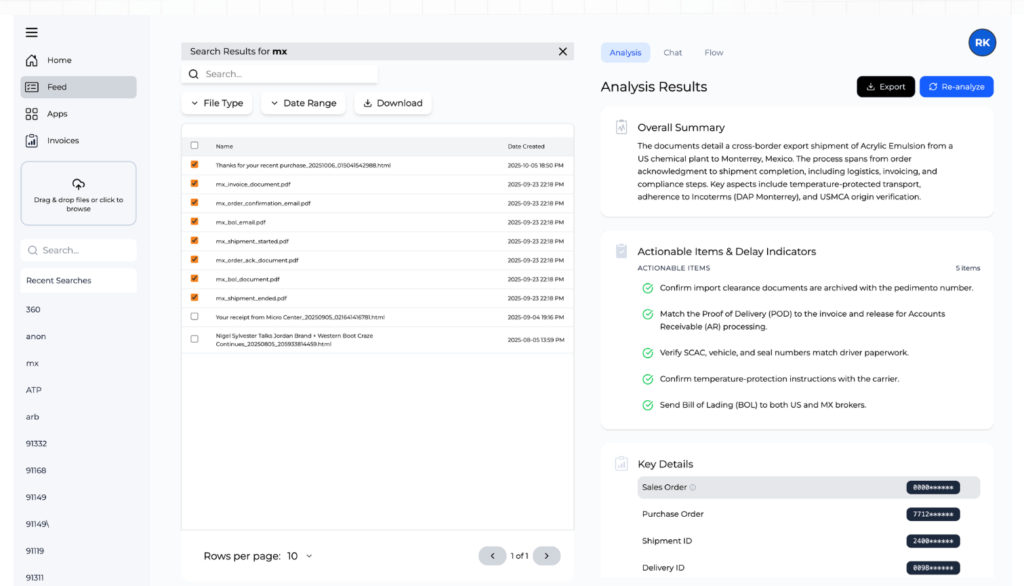Trigger Re-analyze with the refresh button
Screen dimensions: 1024x586
955,86
